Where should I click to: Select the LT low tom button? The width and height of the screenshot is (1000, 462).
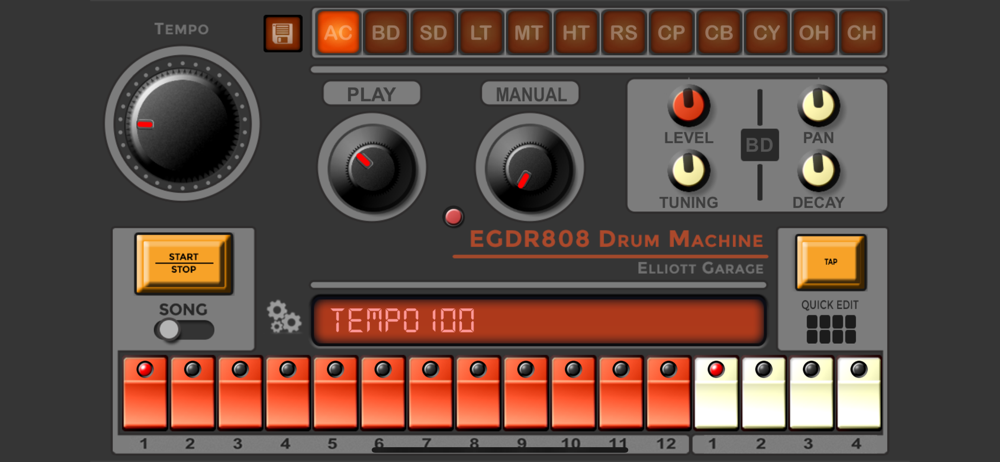tap(481, 33)
